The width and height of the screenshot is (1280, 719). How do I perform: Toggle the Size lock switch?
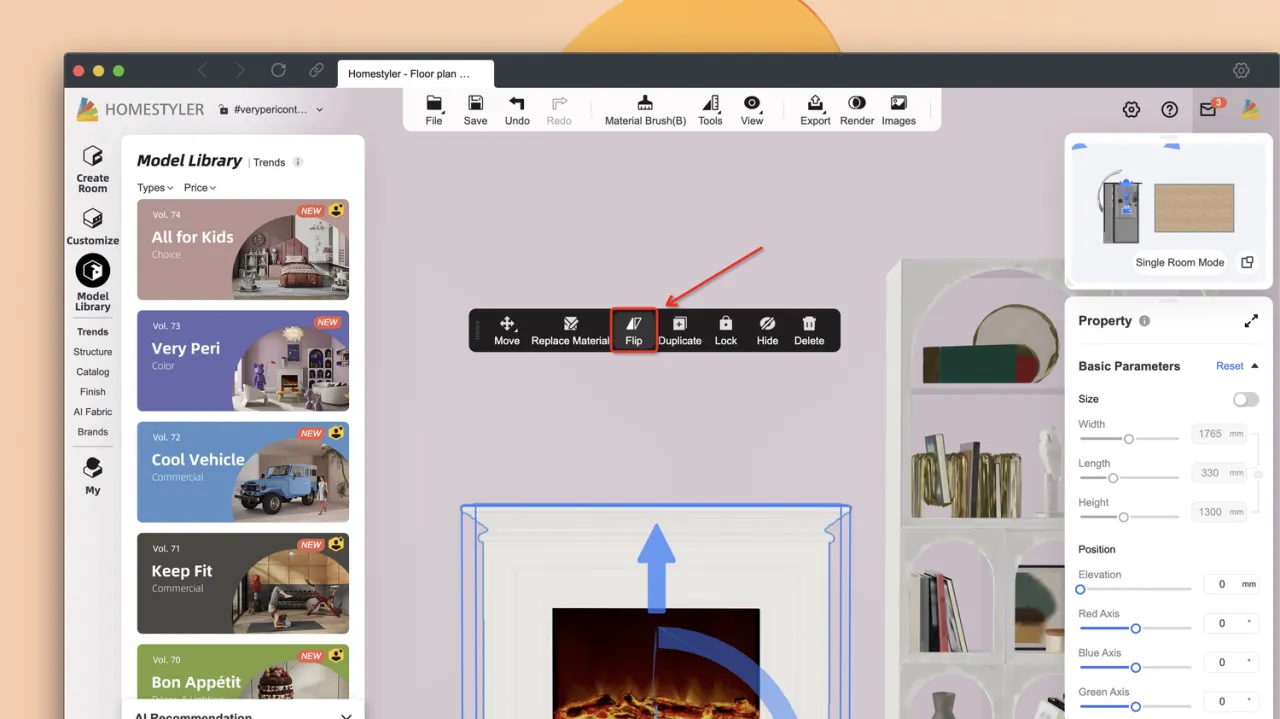[1245, 399]
